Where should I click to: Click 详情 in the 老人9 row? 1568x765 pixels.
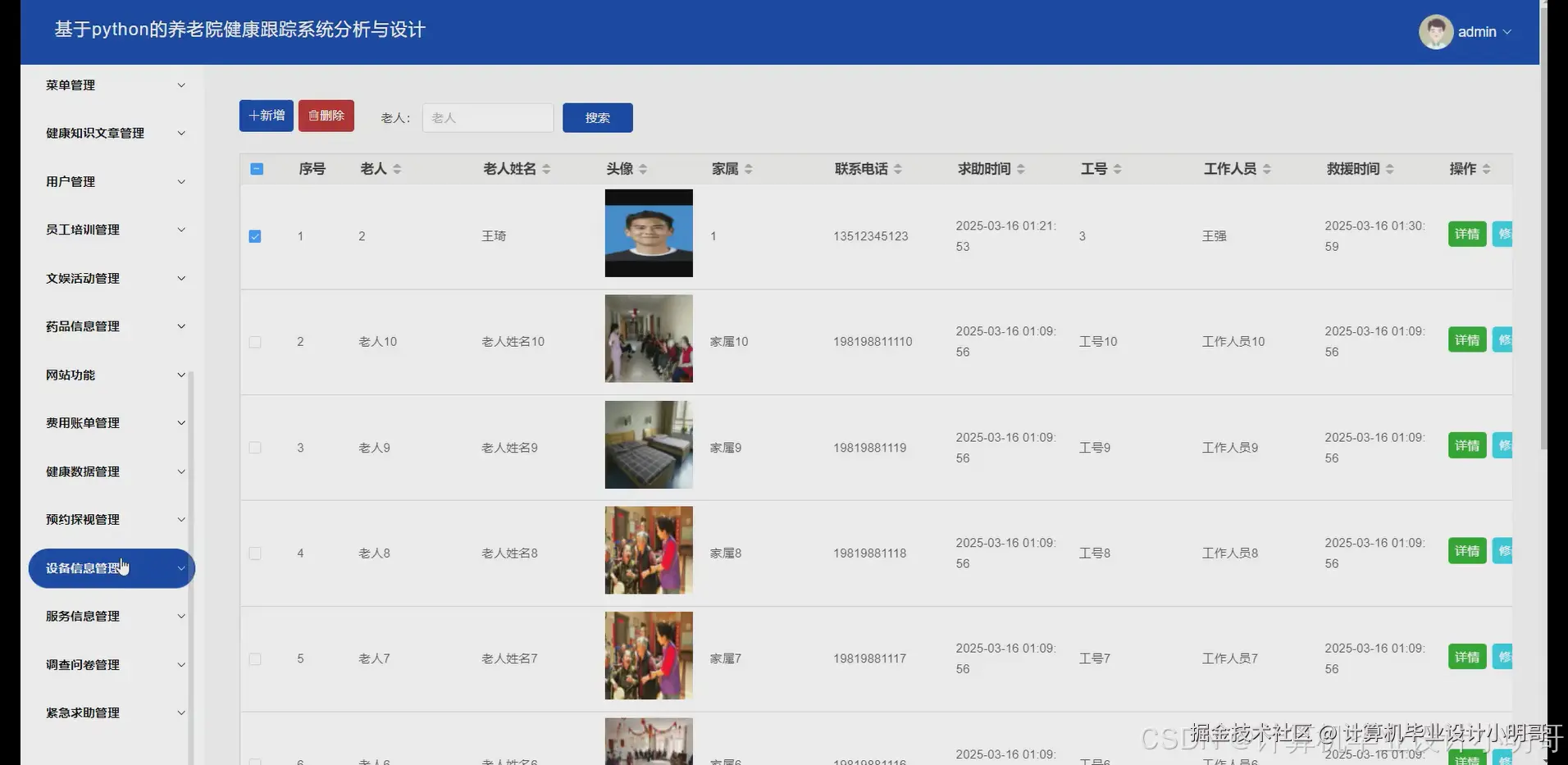coord(1467,446)
